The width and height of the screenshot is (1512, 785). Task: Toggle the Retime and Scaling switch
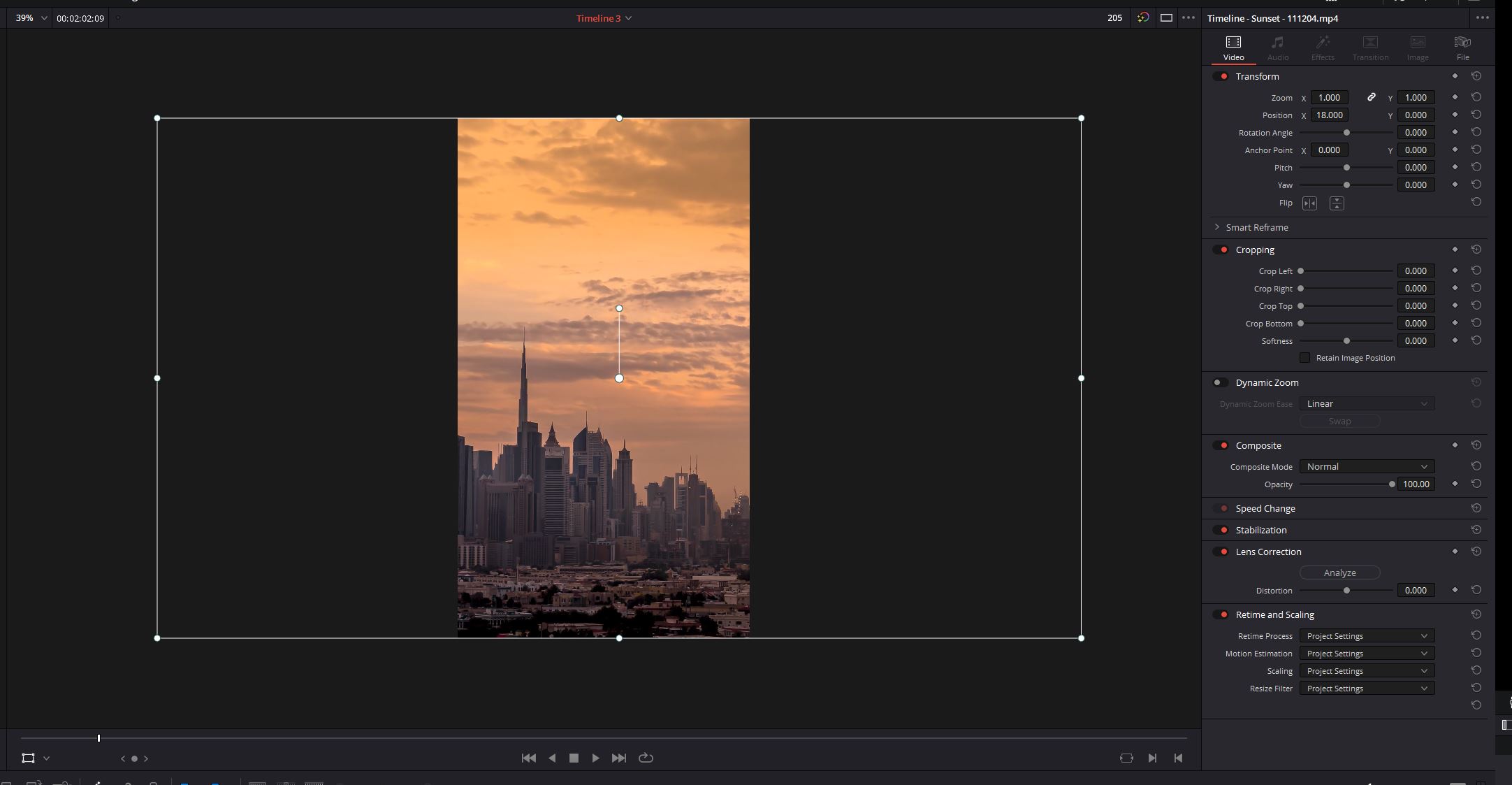coord(1221,614)
